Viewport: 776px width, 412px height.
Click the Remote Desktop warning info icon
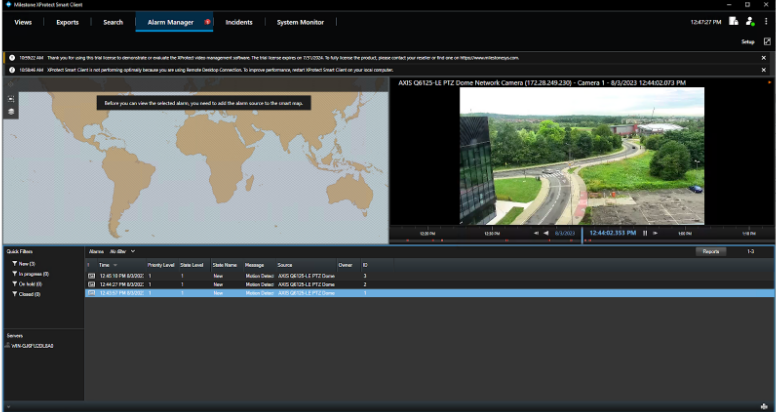tap(12, 70)
